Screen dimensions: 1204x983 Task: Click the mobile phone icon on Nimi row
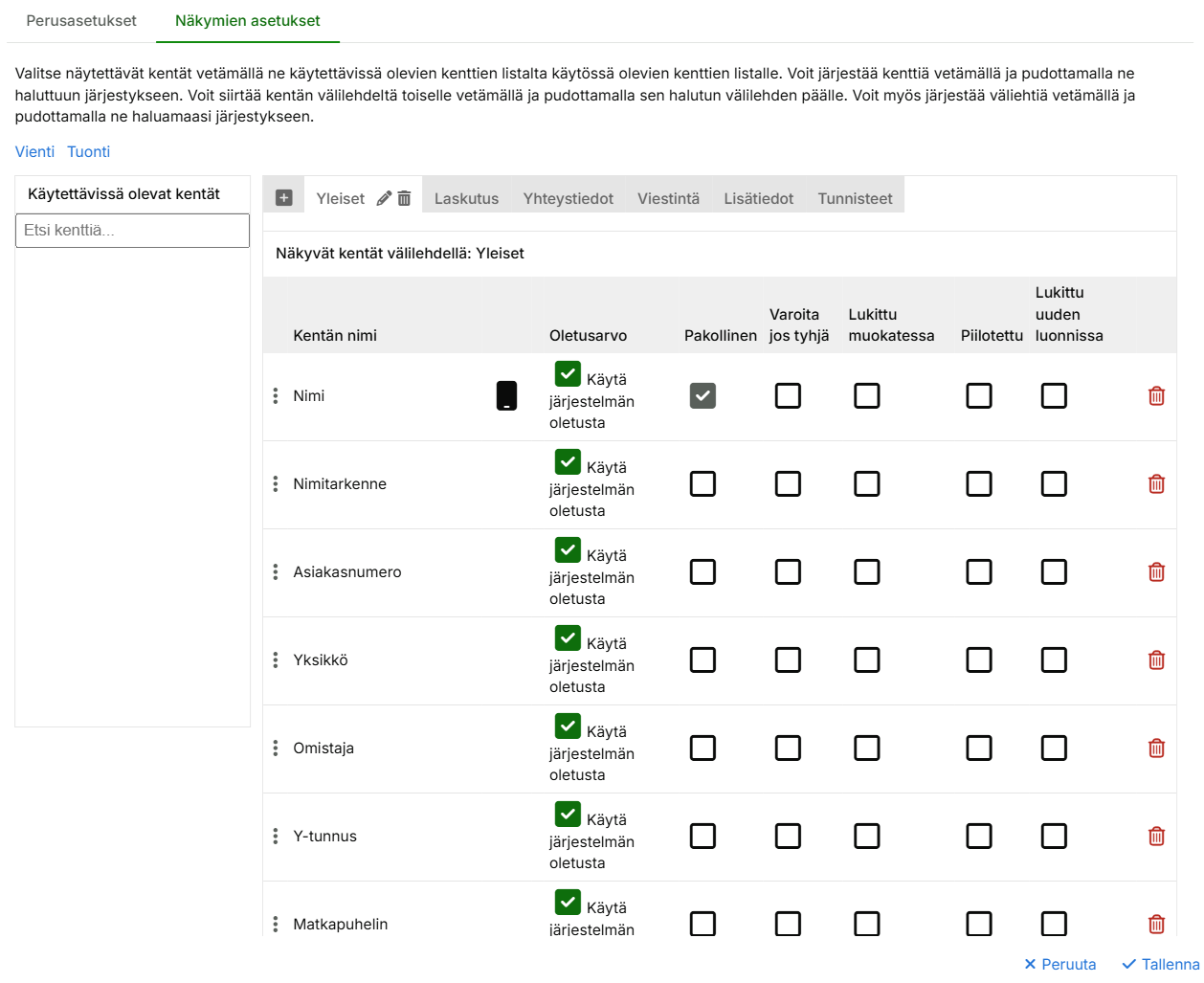[x=506, y=395]
